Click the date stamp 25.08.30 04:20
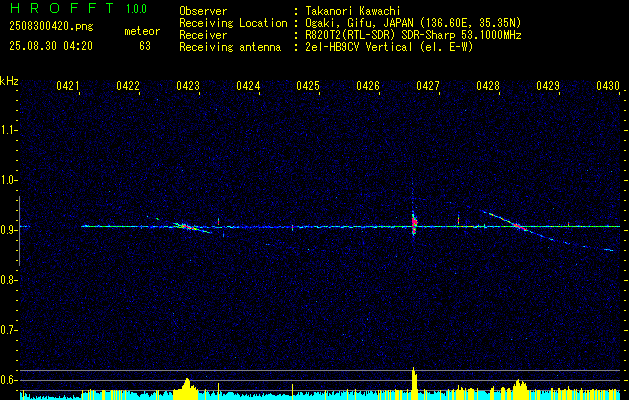This screenshot has width=629, height=400. pos(51,46)
